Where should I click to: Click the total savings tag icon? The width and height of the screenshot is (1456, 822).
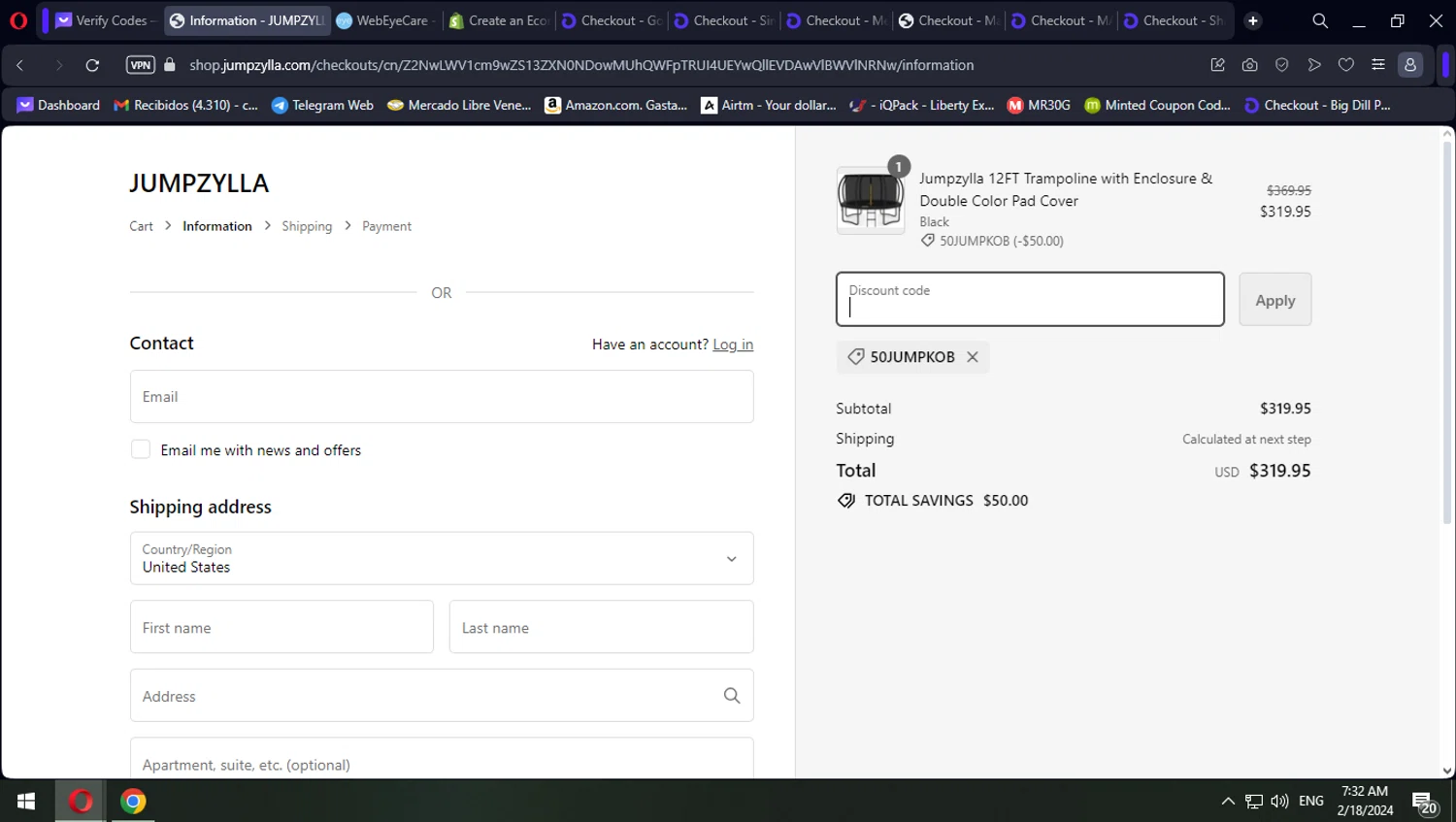[846, 501]
